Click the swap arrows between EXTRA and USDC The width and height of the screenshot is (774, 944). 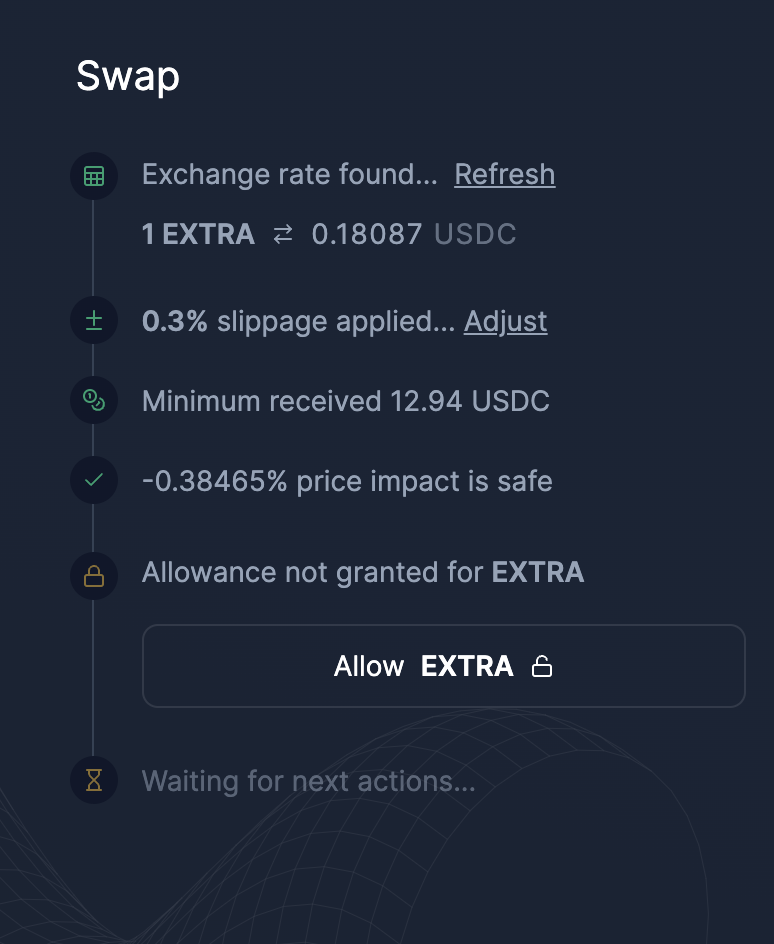283,234
